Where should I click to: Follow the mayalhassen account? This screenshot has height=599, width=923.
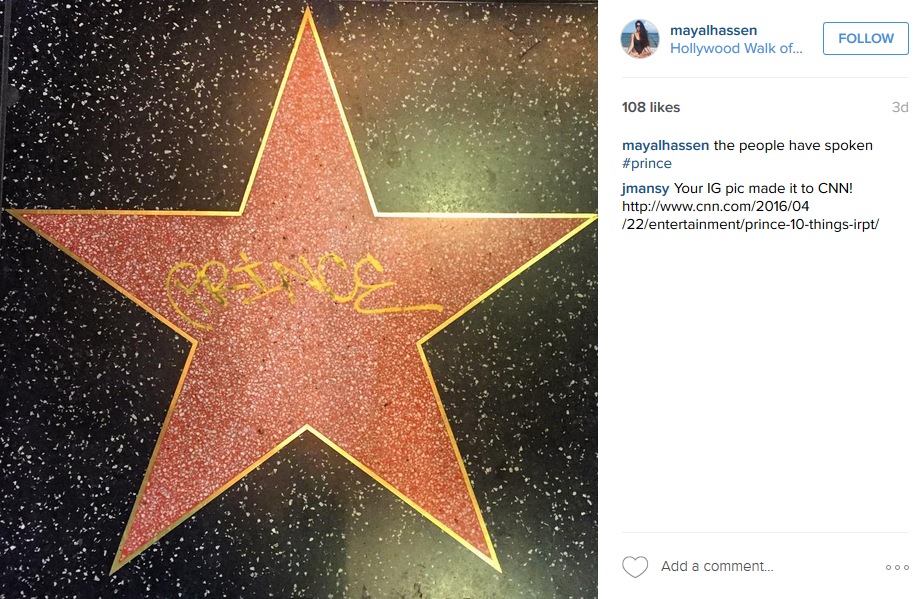865,38
